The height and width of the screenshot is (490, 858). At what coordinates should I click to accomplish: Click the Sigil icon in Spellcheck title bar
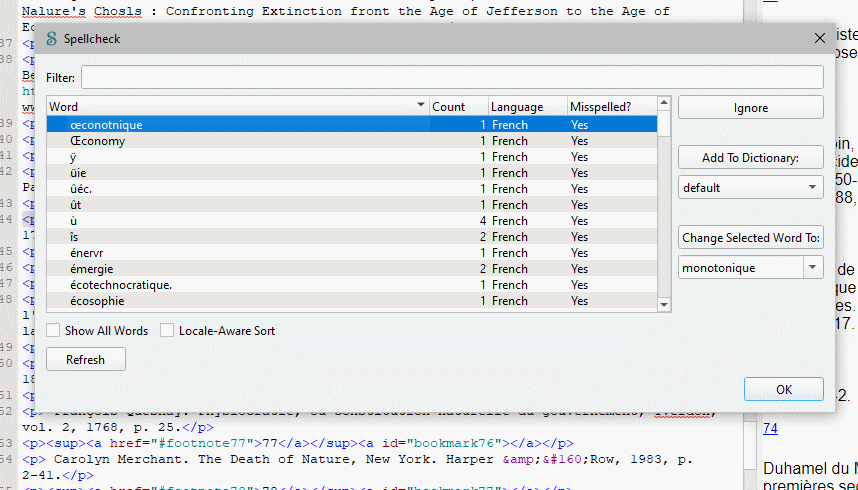coord(51,39)
